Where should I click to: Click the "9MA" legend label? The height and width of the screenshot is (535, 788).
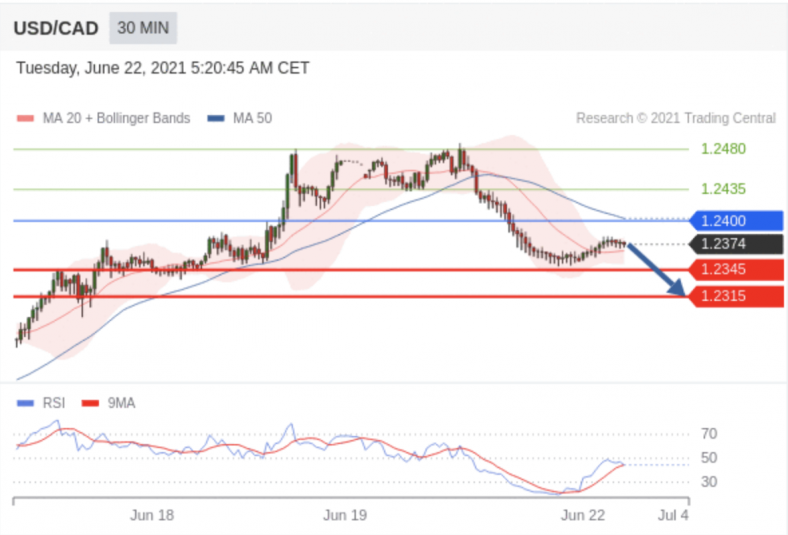pos(121,403)
